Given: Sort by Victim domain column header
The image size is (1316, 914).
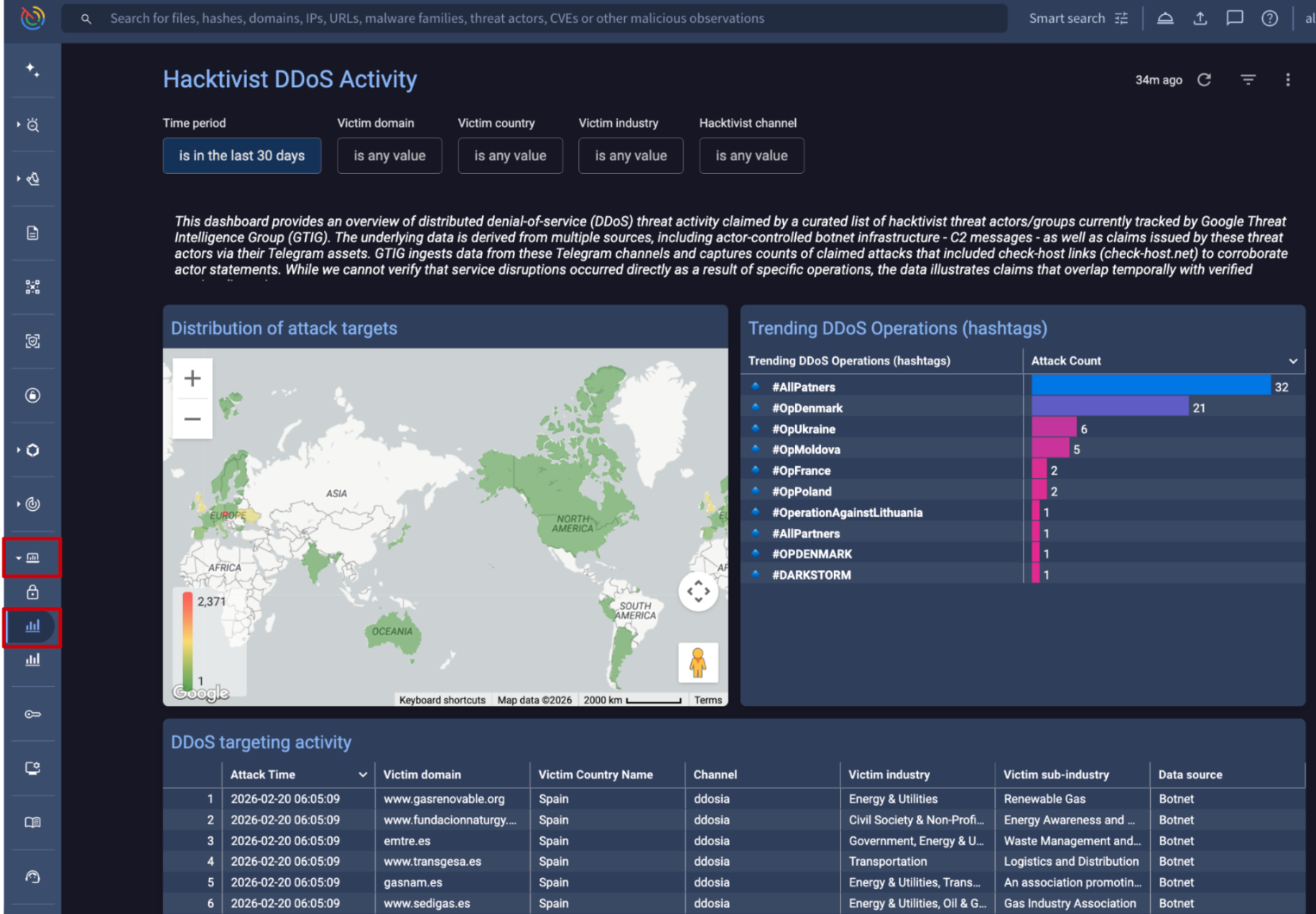Looking at the screenshot, I should pyautogui.click(x=422, y=775).
